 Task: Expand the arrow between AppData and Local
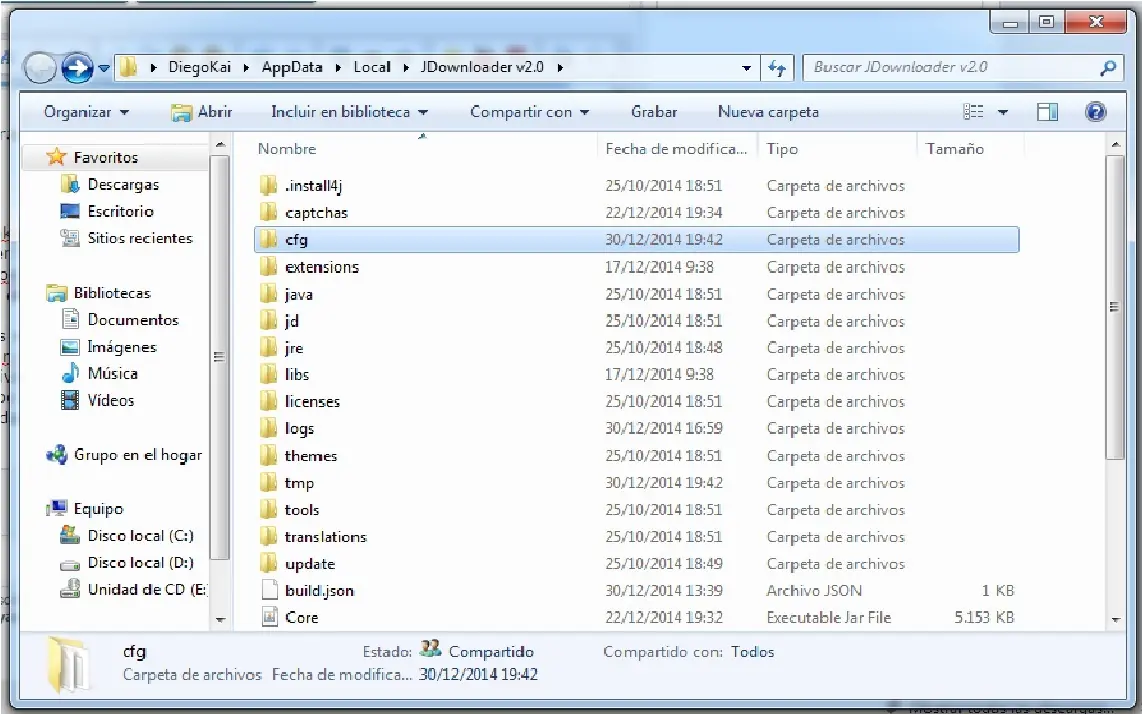339,68
